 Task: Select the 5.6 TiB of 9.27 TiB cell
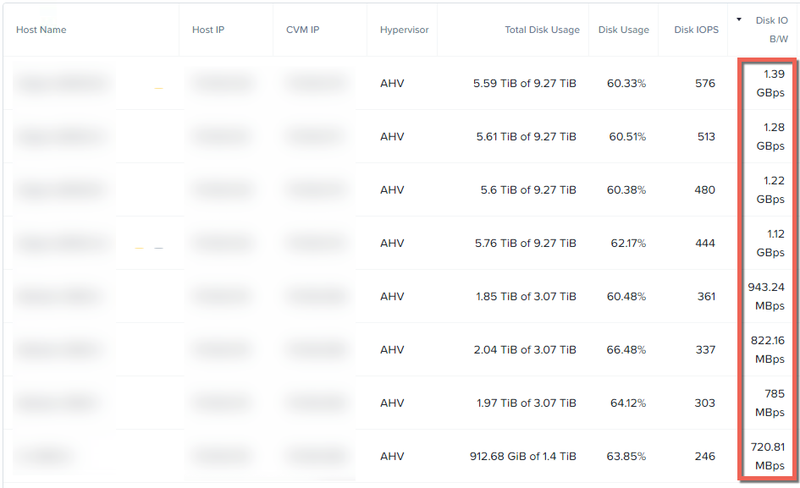tap(528, 190)
